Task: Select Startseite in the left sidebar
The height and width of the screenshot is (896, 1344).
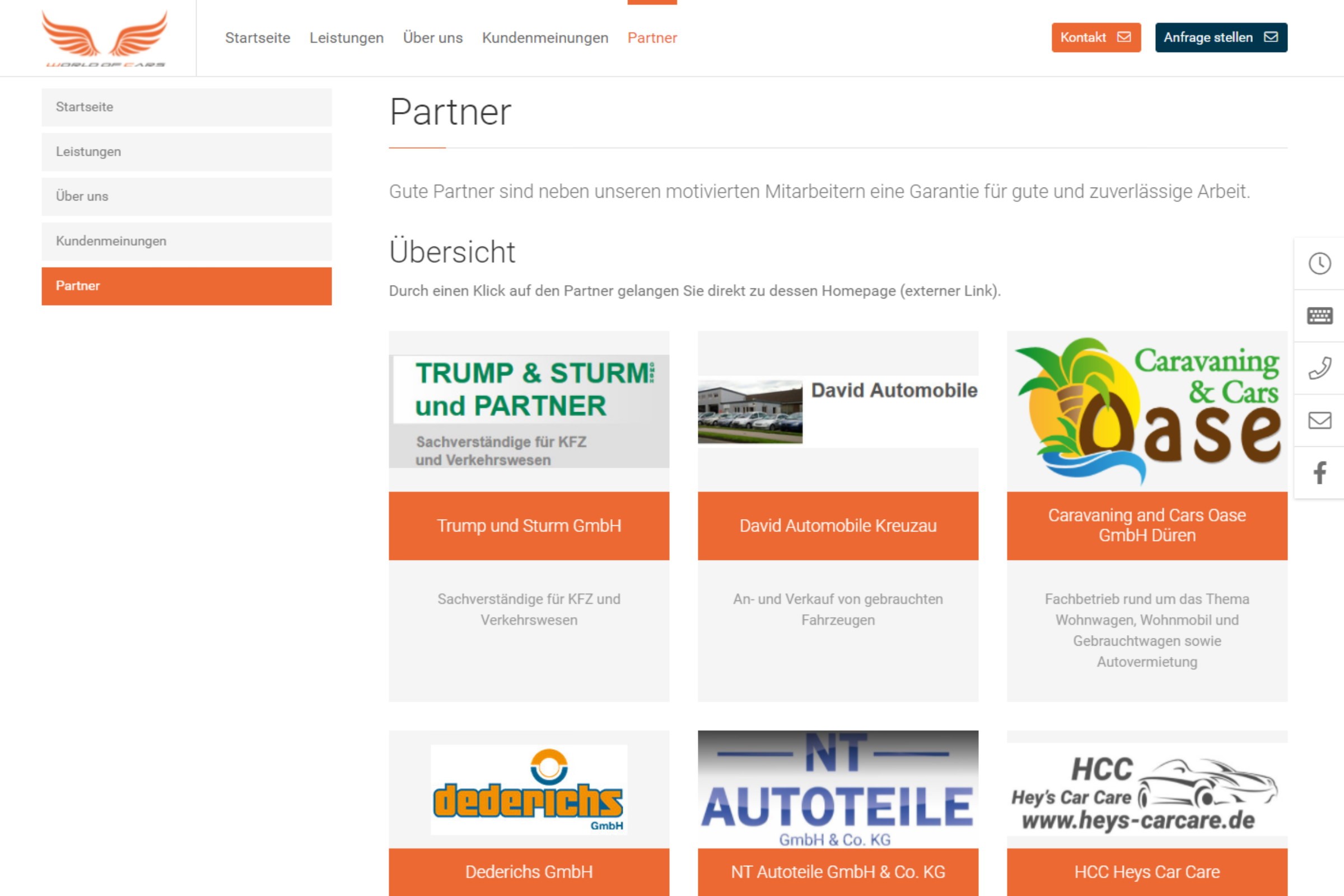Action: click(x=186, y=107)
